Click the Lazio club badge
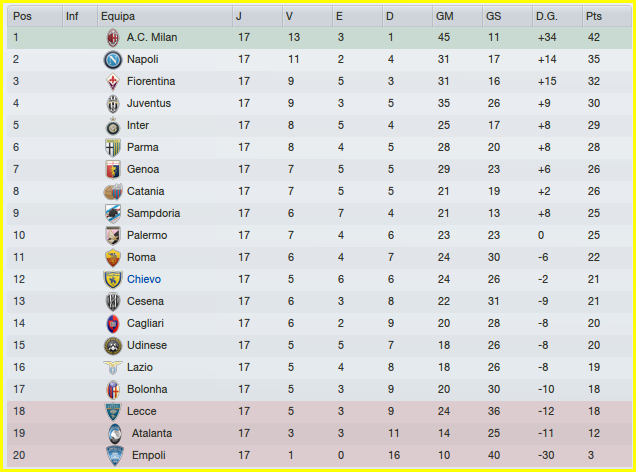The width and height of the screenshot is (636, 472). [x=112, y=367]
